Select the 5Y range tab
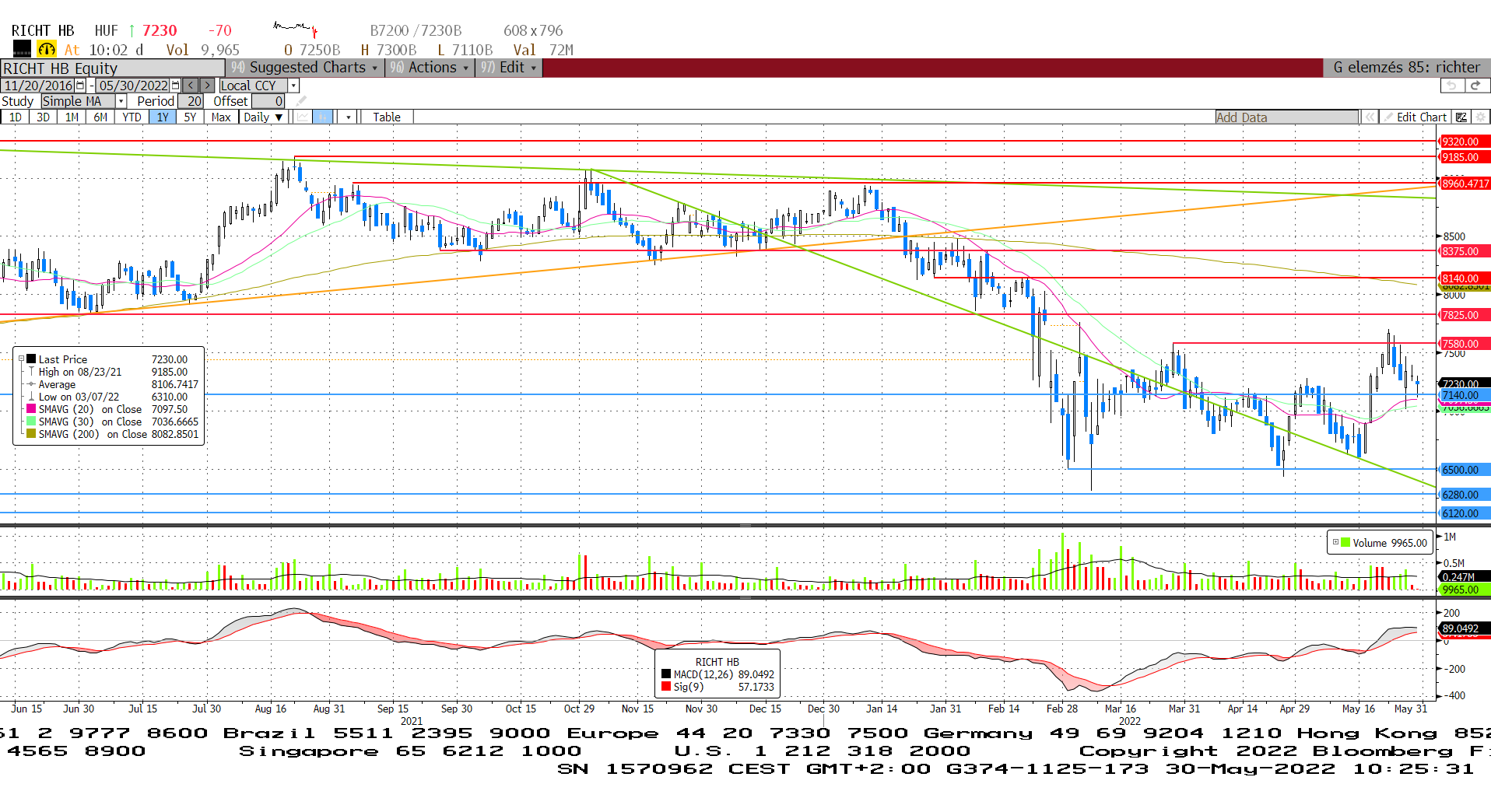Image resolution: width=1491 pixels, height=812 pixels. [190, 117]
